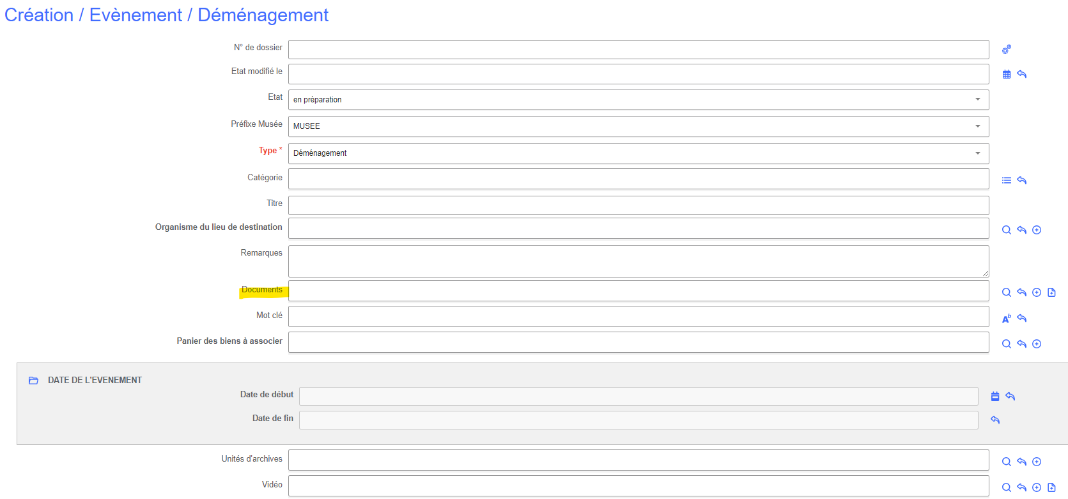Open the list icon next to Catégorie
The height and width of the screenshot is (499, 1068).
click(x=1007, y=180)
